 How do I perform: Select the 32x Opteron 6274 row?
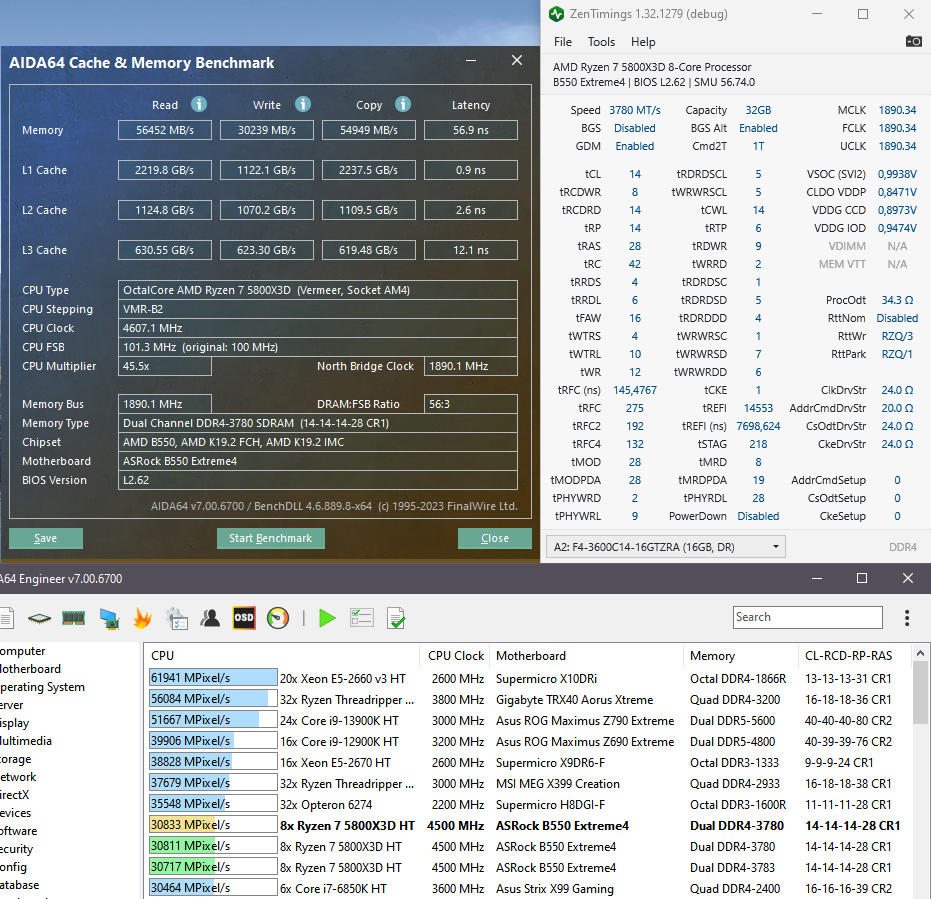530,805
